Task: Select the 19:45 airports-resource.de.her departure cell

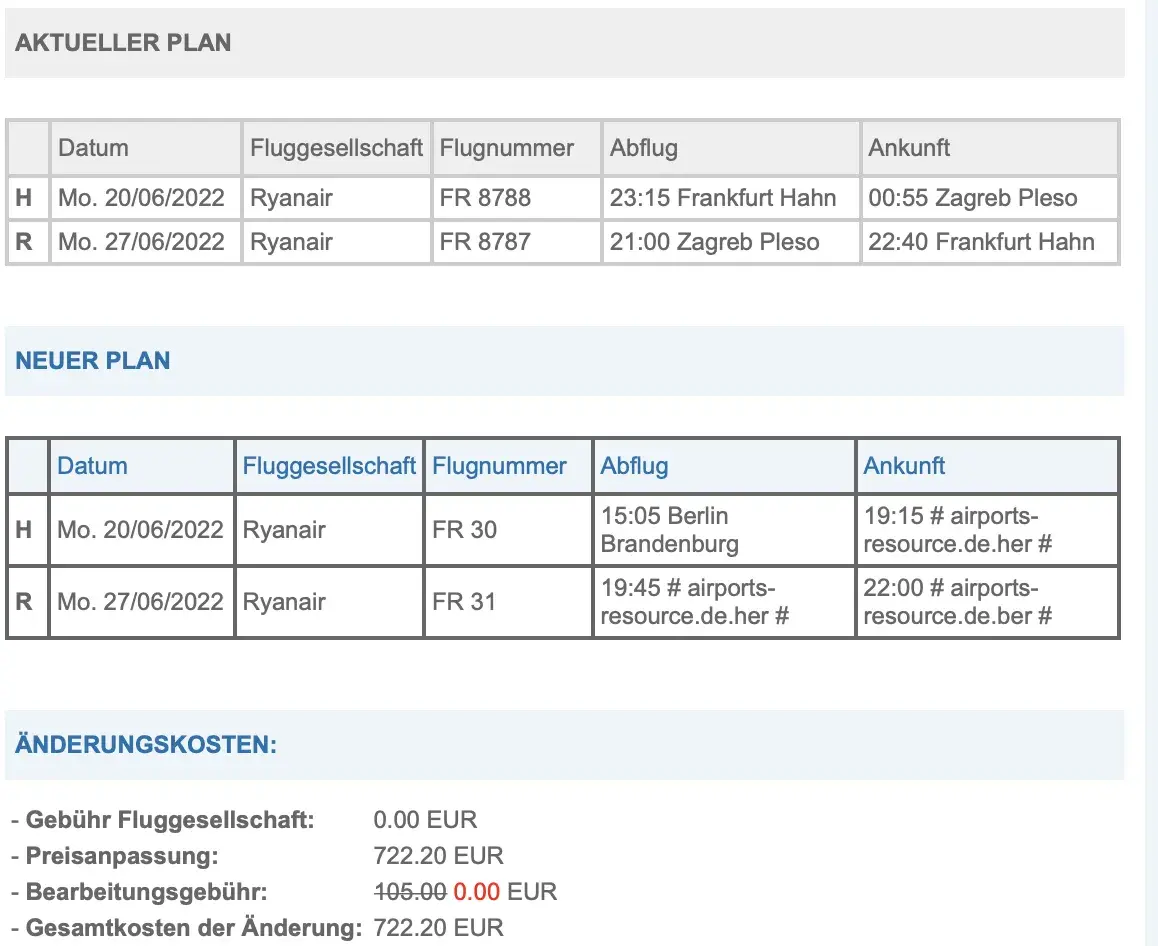Action: (x=695, y=602)
